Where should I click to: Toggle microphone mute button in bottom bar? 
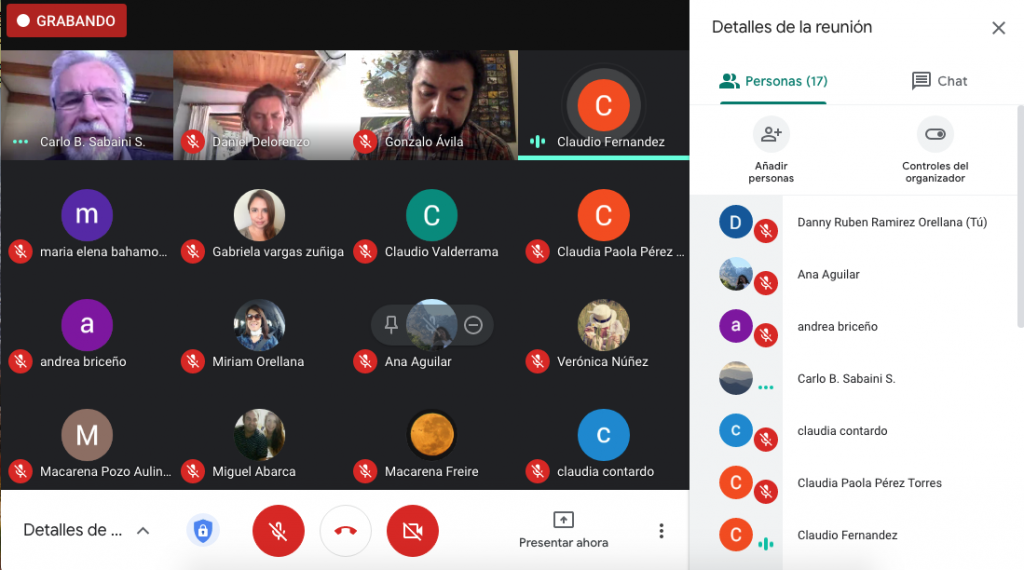point(278,531)
